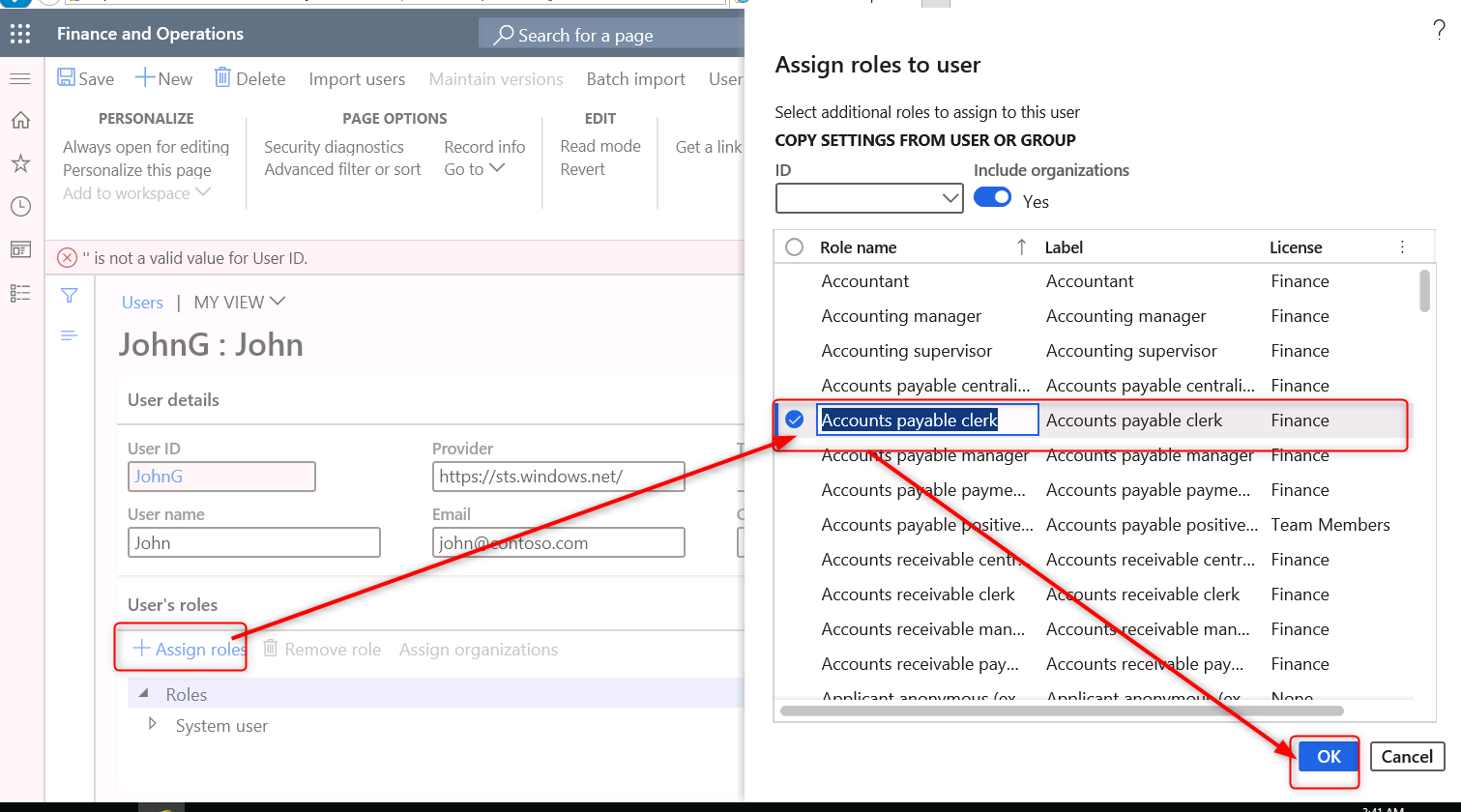Select the radio circle in the header row
This screenshot has height=812, width=1461.
794,246
